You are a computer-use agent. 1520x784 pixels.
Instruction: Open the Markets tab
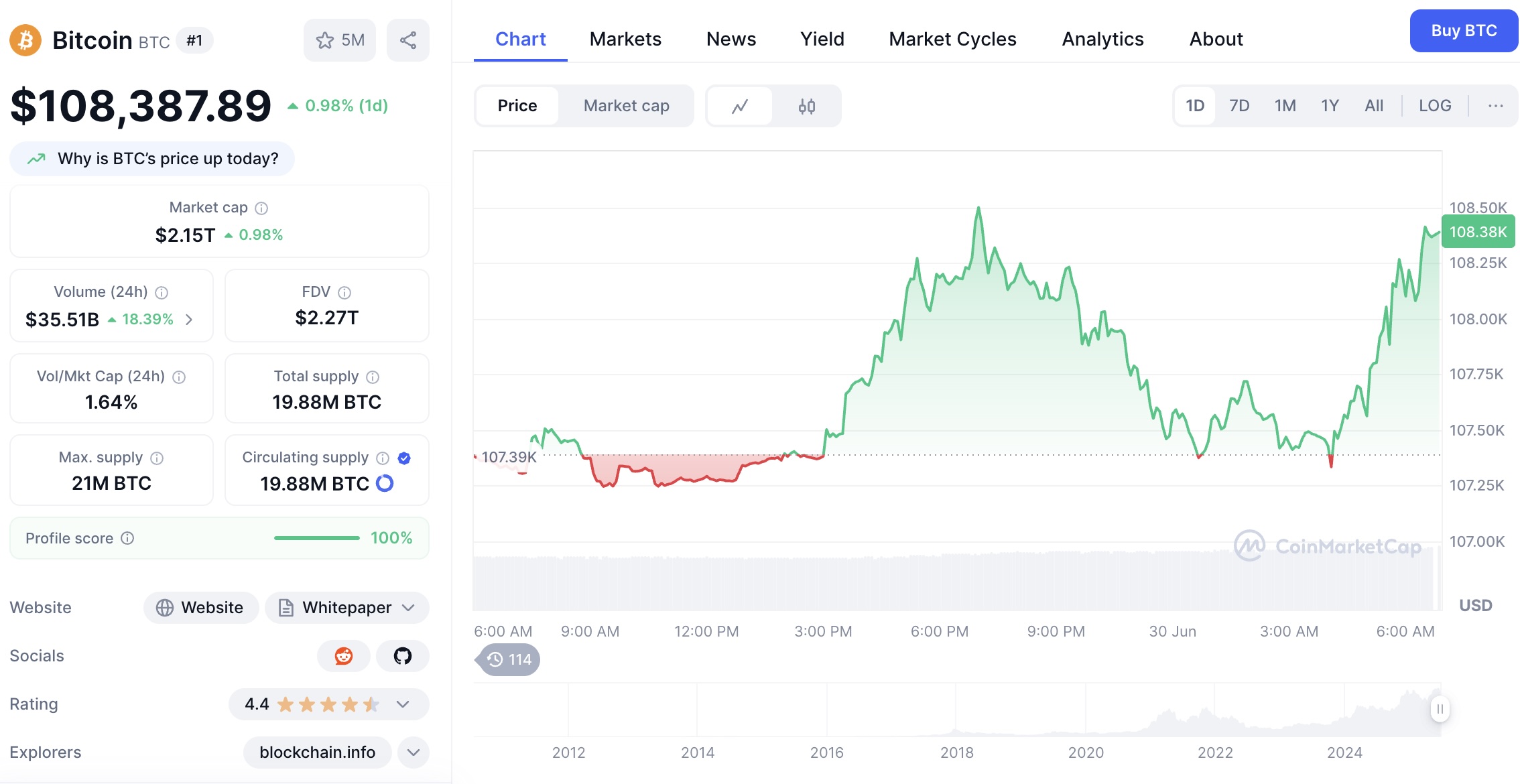point(625,39)
